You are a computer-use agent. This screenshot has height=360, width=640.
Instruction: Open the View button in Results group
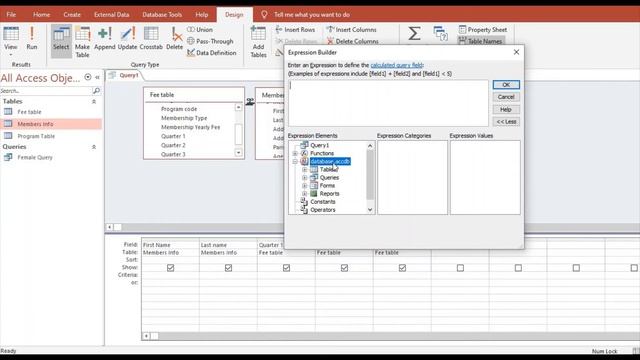(x=11, y=40)
